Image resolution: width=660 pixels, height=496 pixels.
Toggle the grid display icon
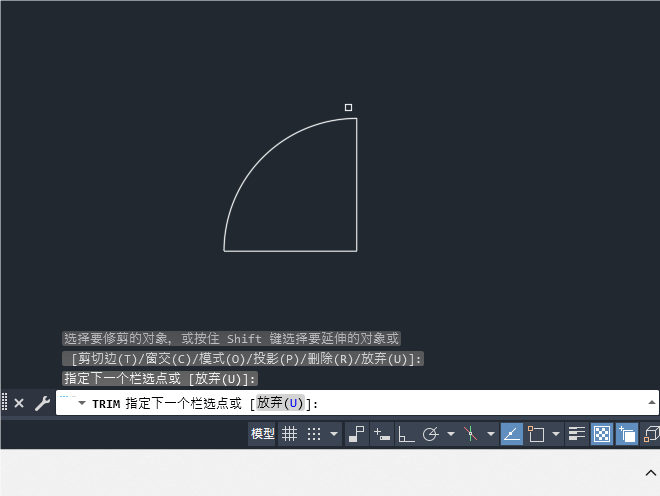[289, 434]
